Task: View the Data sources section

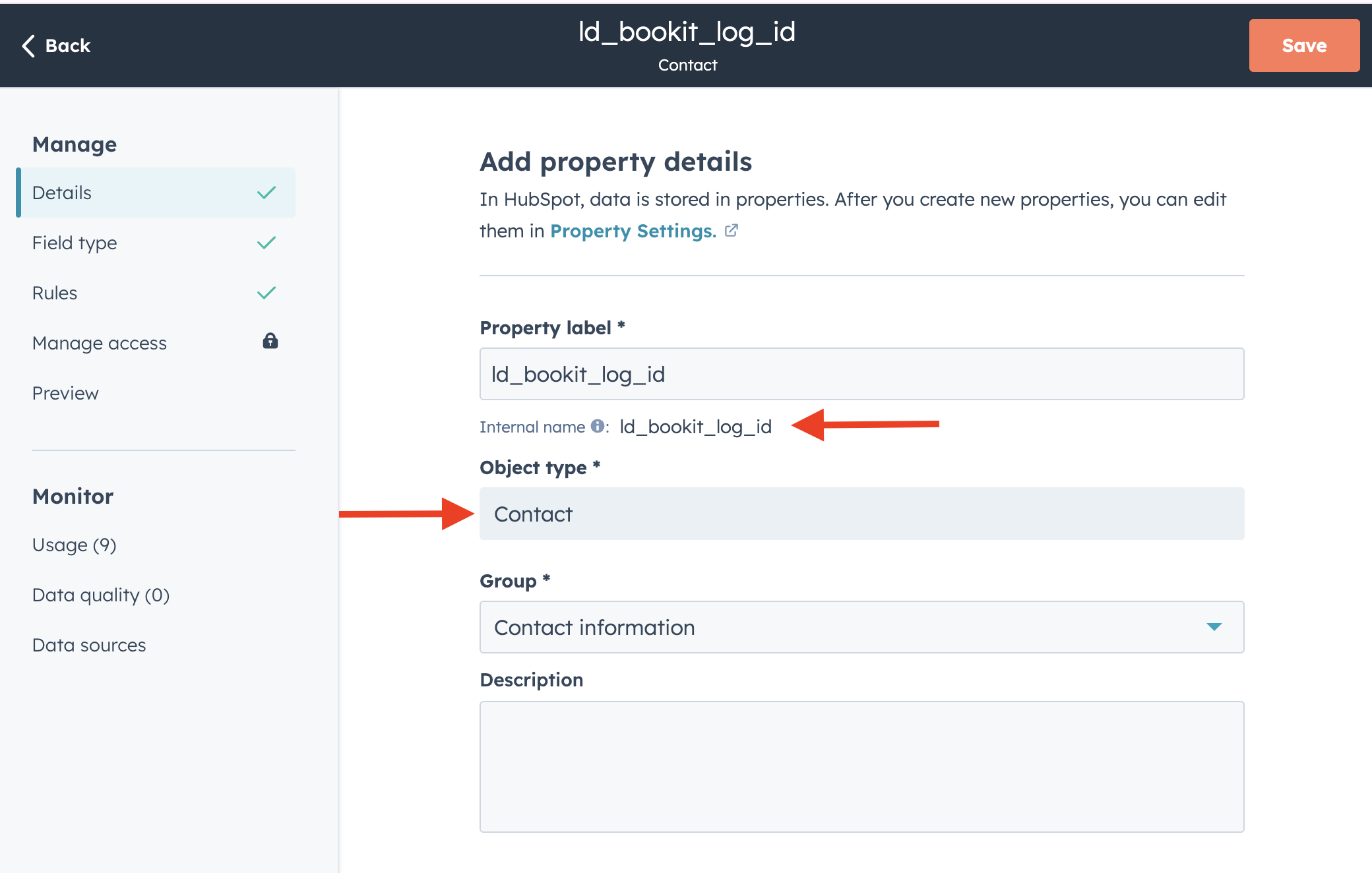Action: 88,644
